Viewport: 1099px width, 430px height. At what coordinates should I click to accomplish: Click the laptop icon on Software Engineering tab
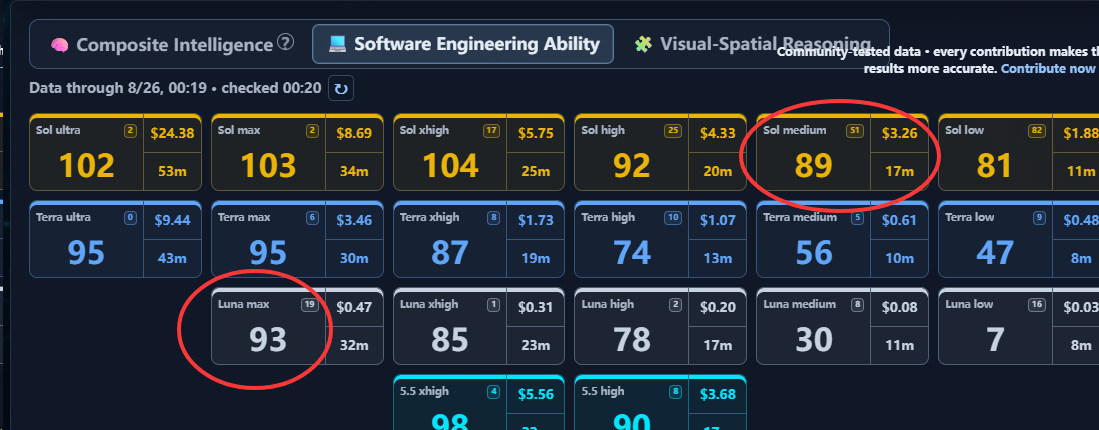(x=338, y=44)
